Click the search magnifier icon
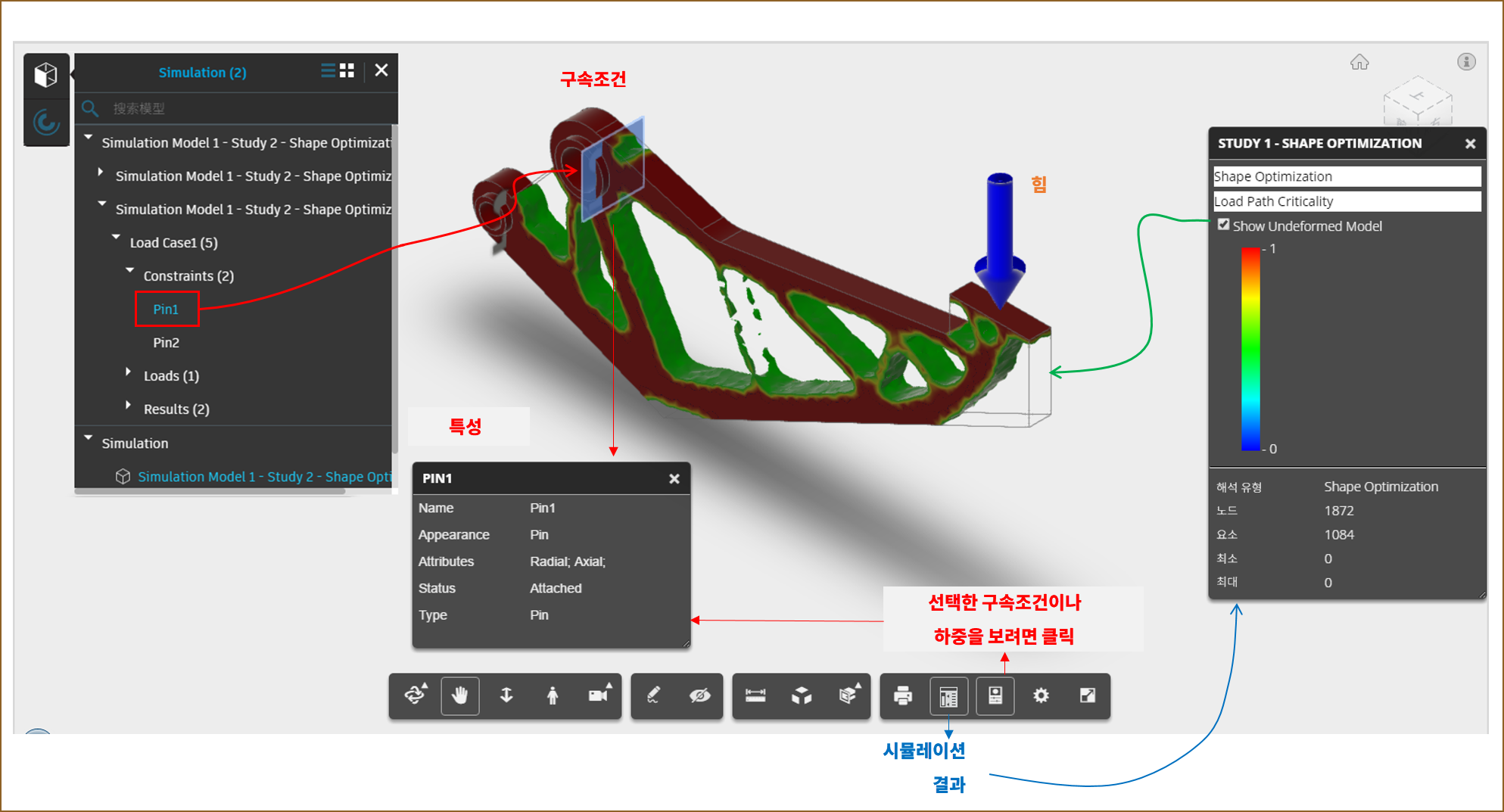This screenshot has width=1504, height=812. click(x=90, y=108)
